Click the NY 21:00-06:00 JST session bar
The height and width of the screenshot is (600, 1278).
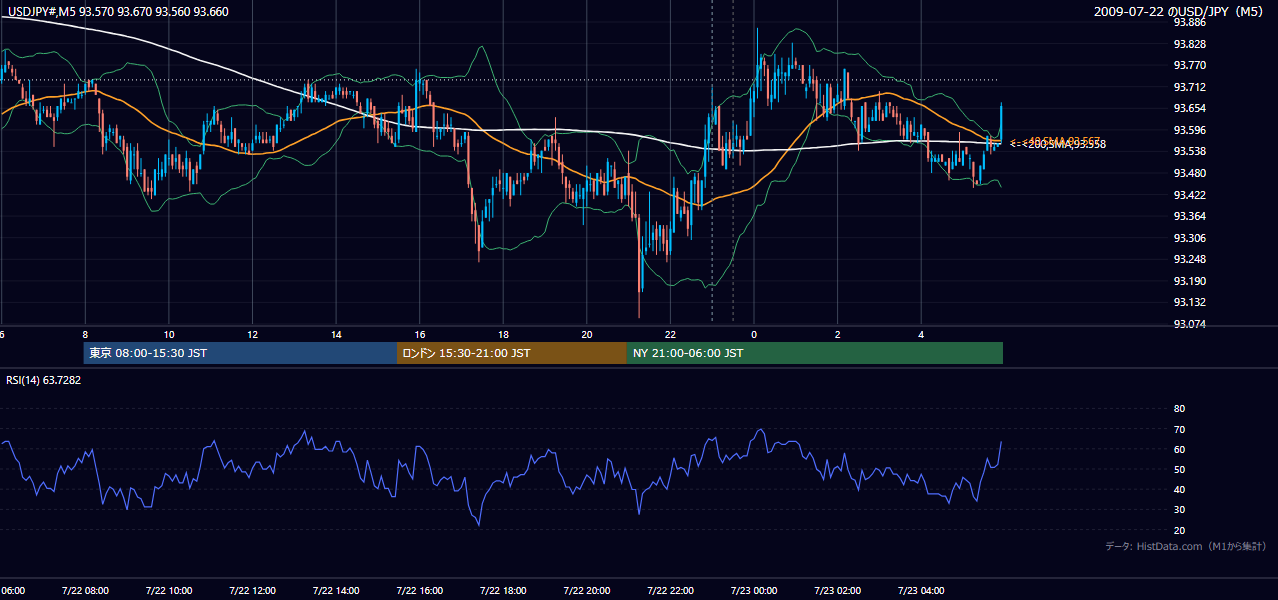click(815, 353)
